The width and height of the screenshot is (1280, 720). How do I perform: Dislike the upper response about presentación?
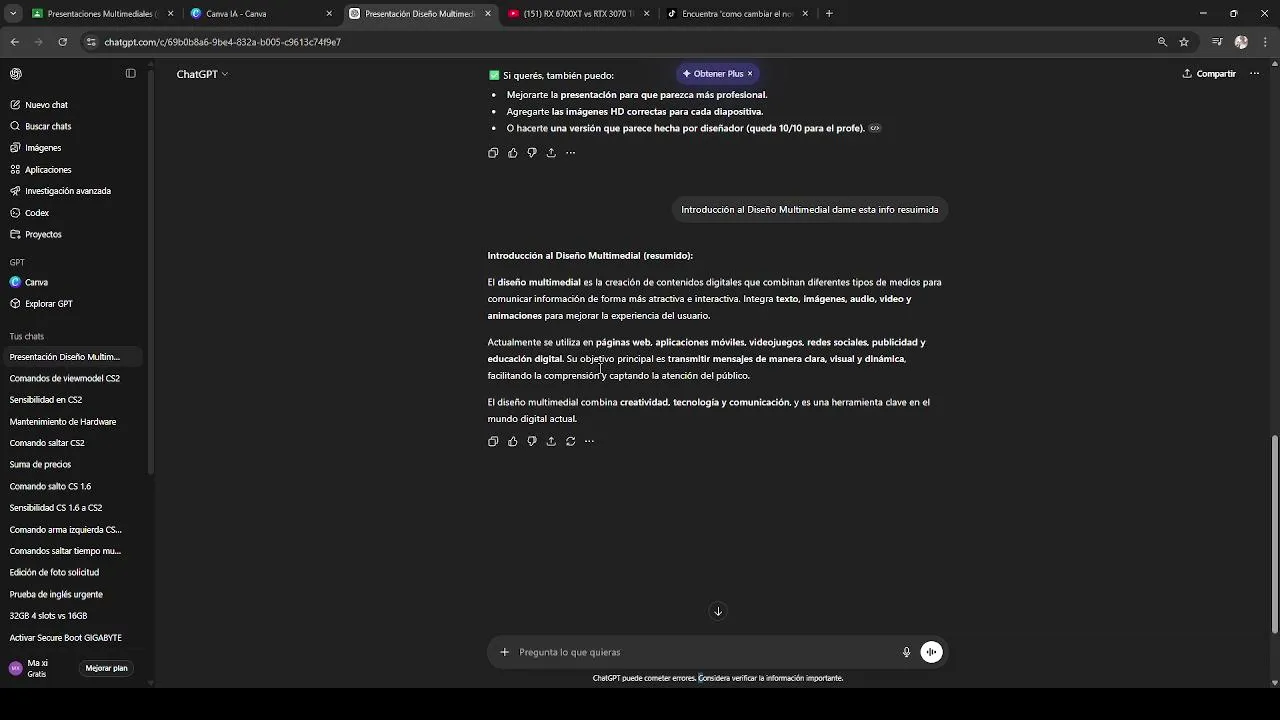[x=532, y=153]
